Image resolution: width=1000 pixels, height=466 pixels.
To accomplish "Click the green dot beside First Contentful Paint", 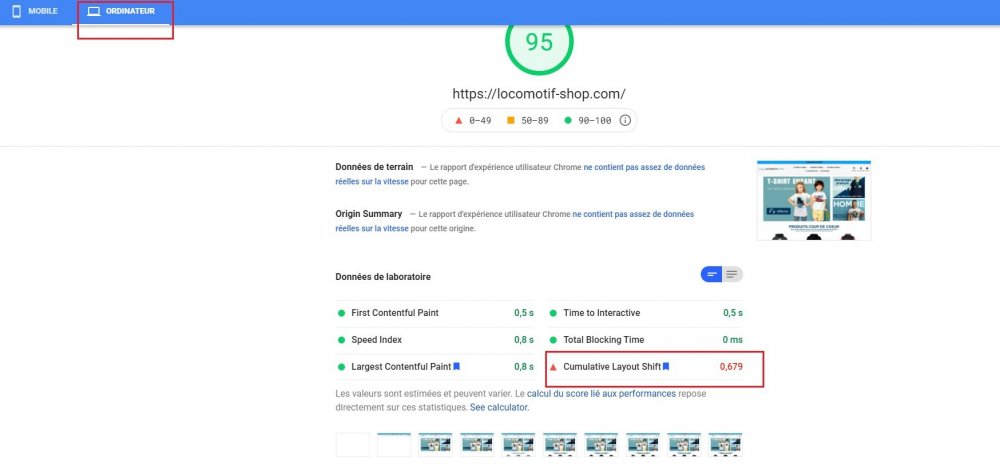I will tap(342, 313).
